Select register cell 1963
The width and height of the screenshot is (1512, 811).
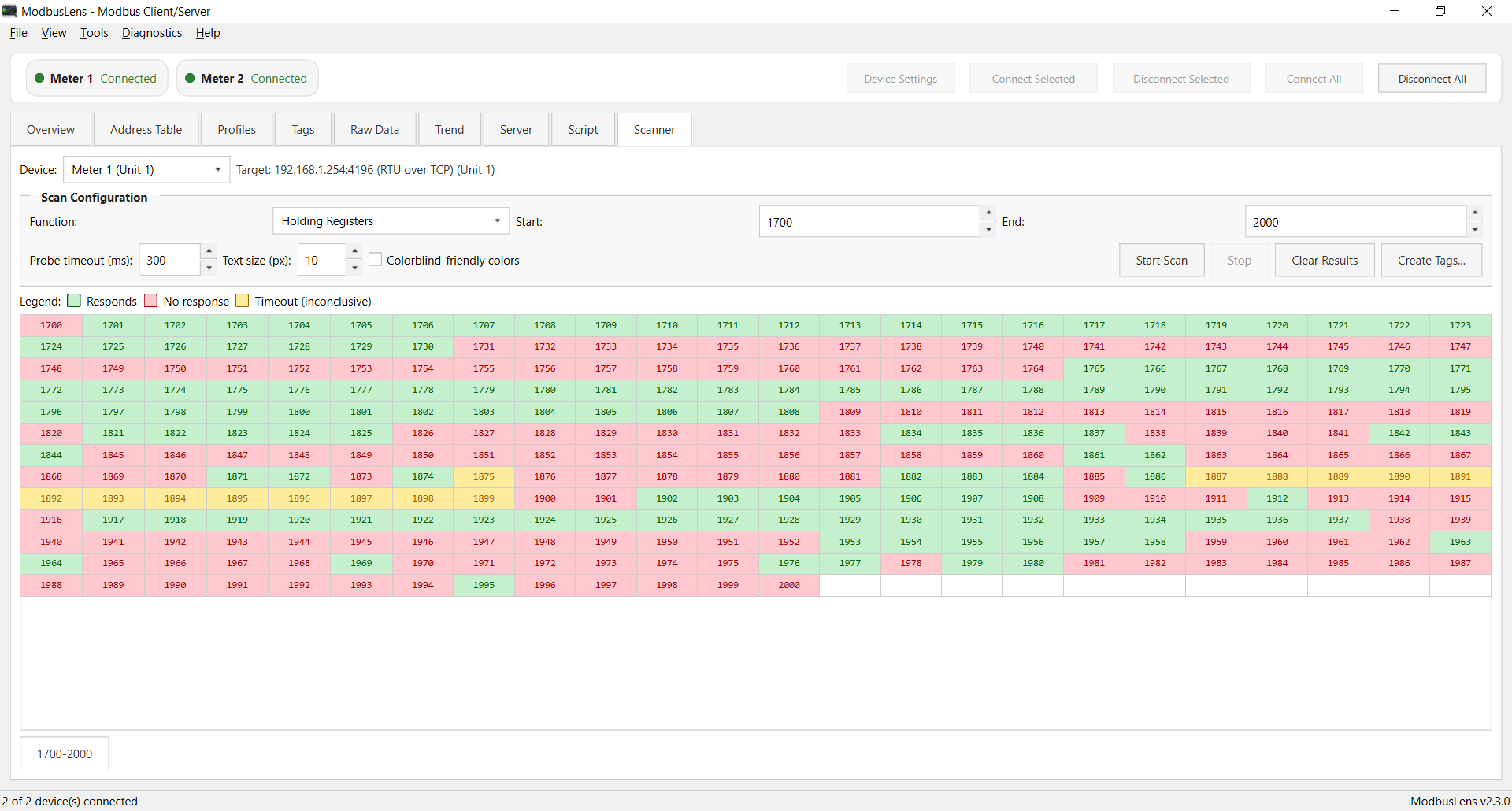1460,542
